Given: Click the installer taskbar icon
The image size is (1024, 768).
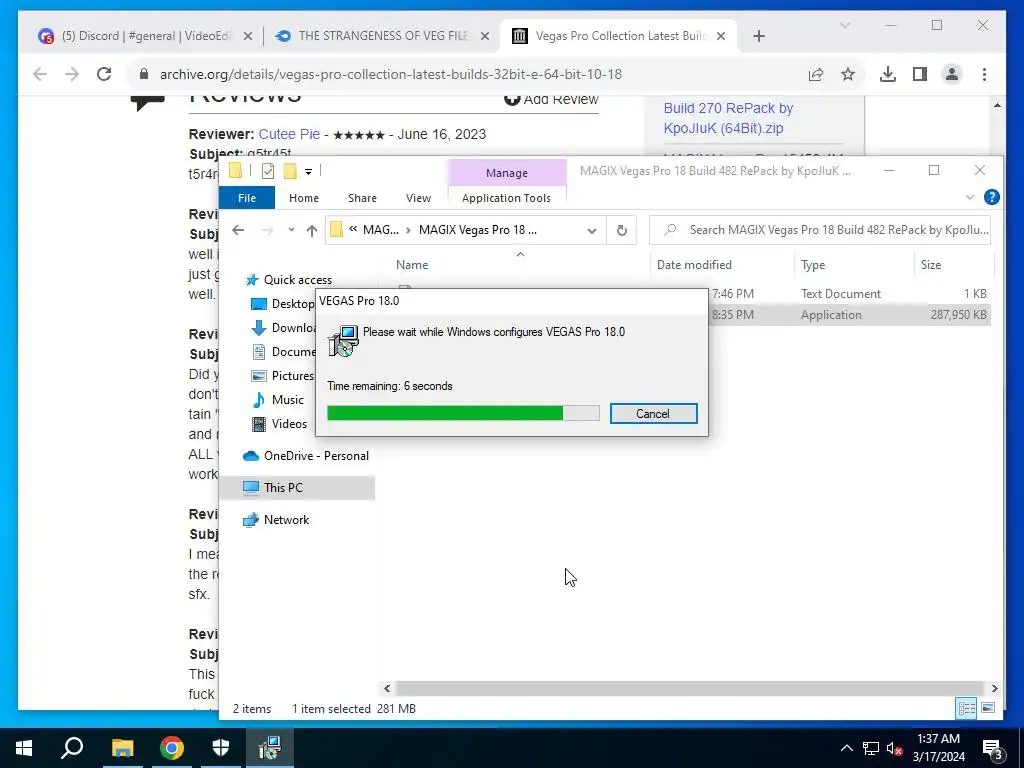Looking at the screenshot, I should click(x=270, y=748).
